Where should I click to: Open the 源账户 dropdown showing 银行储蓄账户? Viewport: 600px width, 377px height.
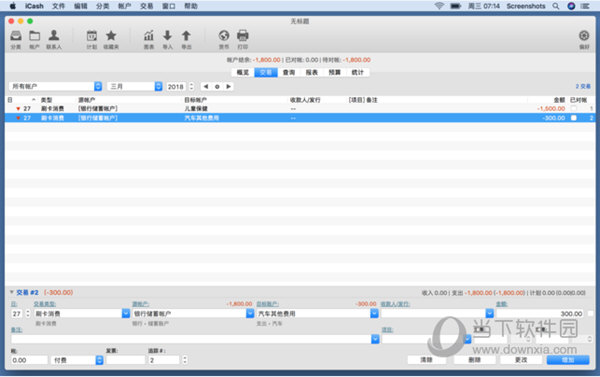(193, 313)
